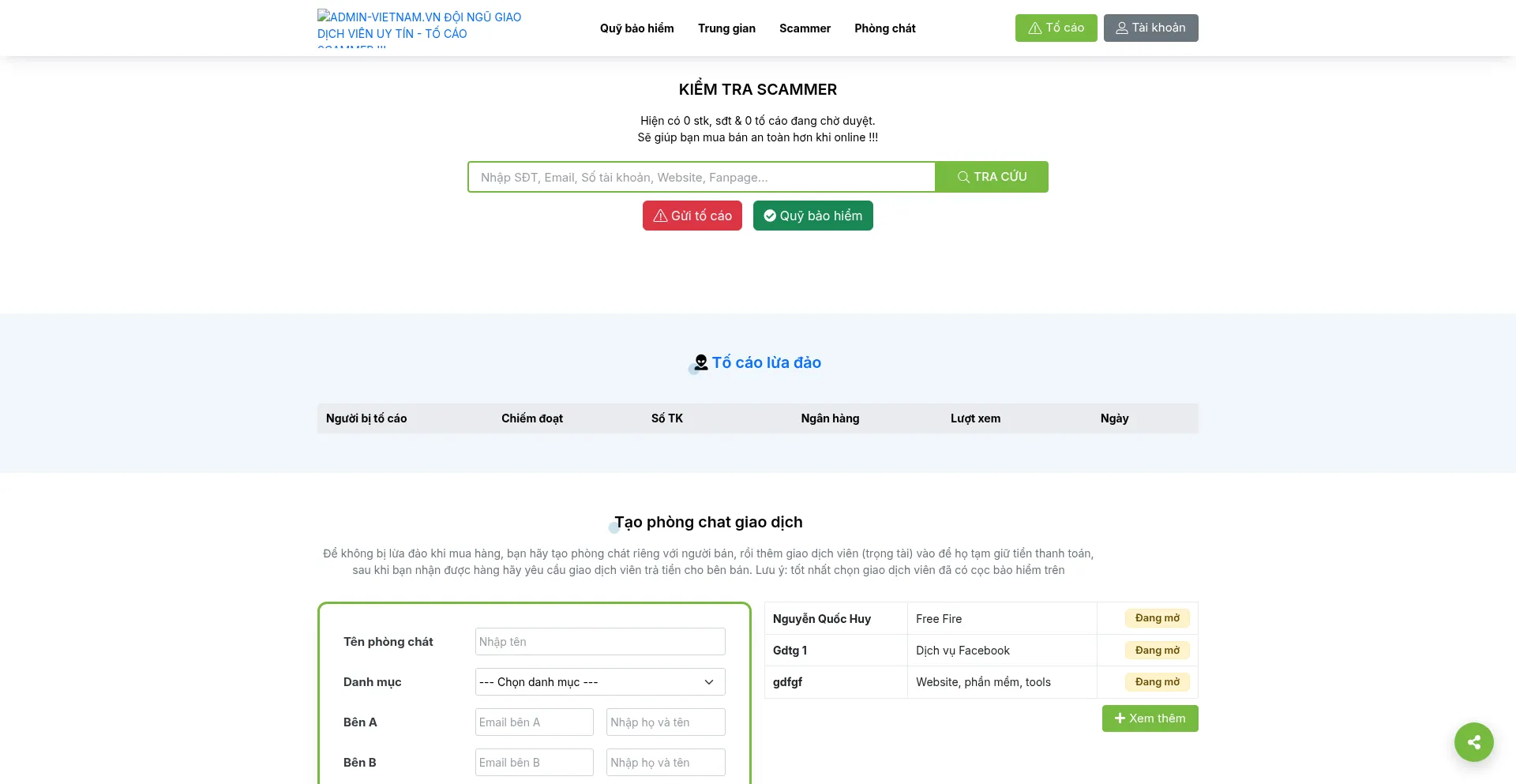The image size is (1516, 784).
Task: Focus the scammer search input field
Action: point(701,177)
